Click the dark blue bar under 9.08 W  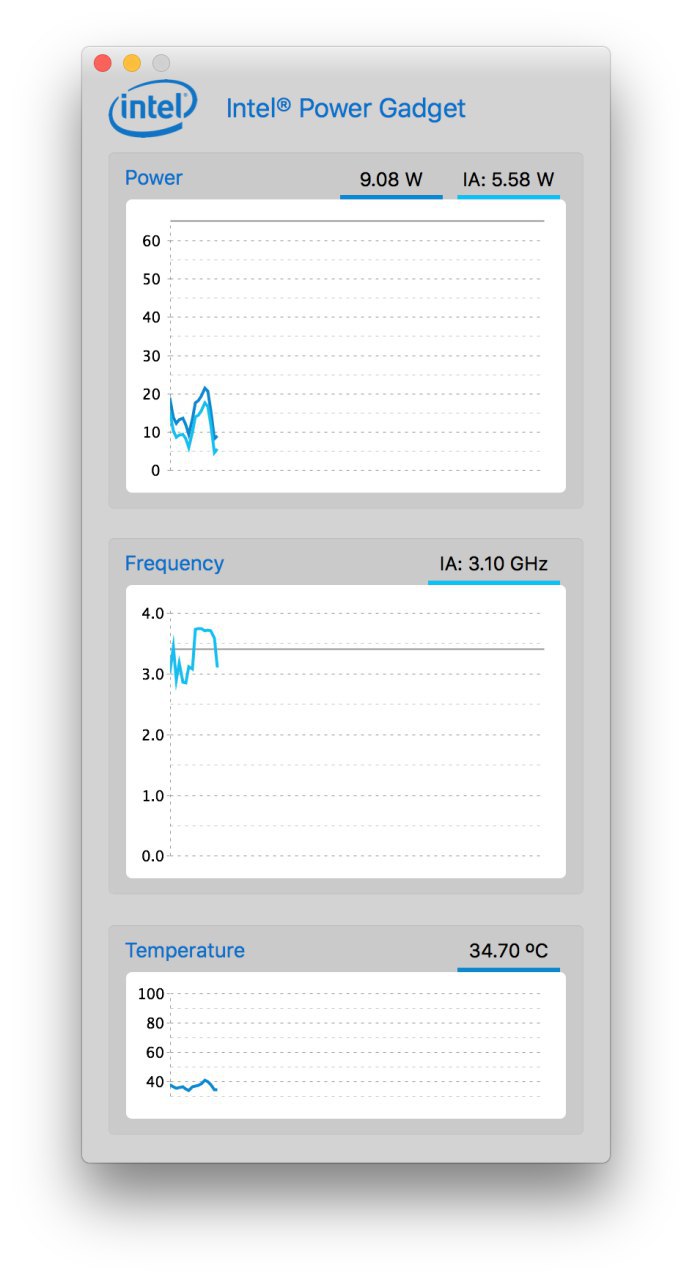click(x=391, y=197)
